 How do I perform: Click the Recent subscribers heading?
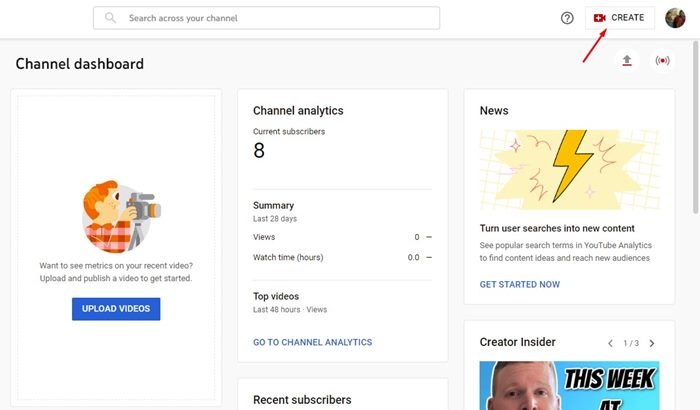[x=302, y=400]
